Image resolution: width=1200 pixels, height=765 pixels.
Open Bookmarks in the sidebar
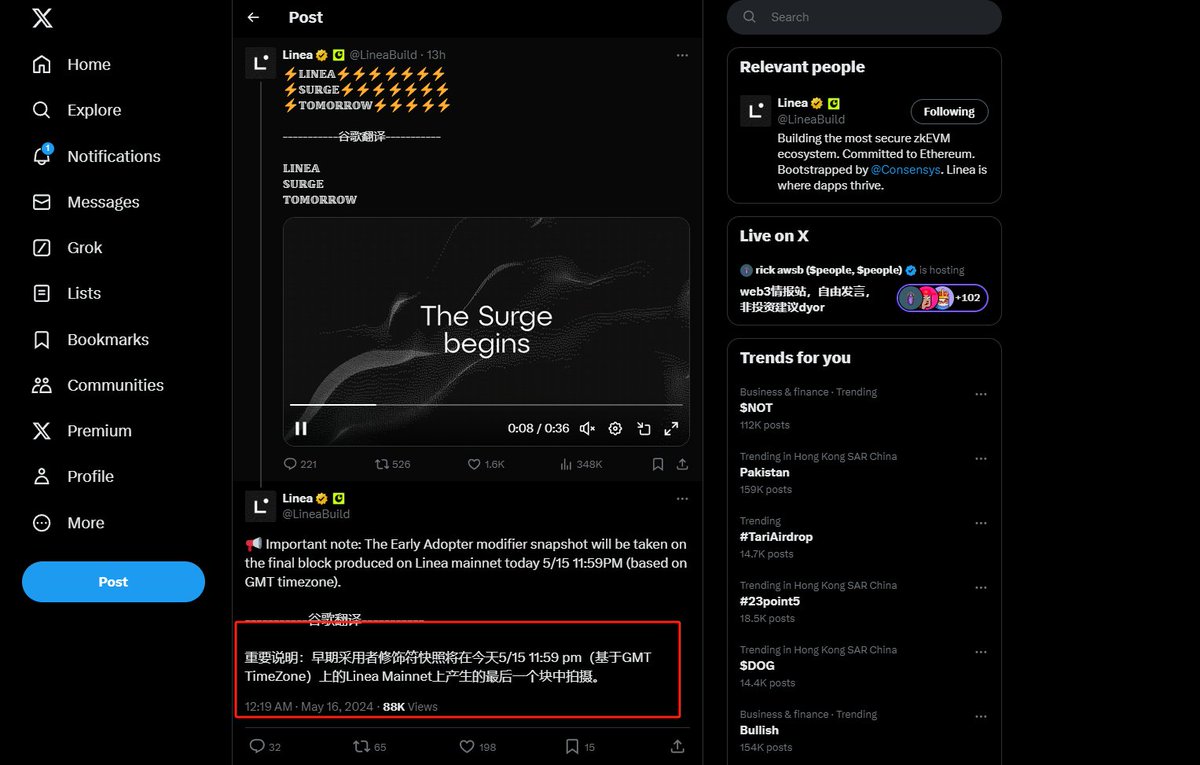click(x=91, y=340)
